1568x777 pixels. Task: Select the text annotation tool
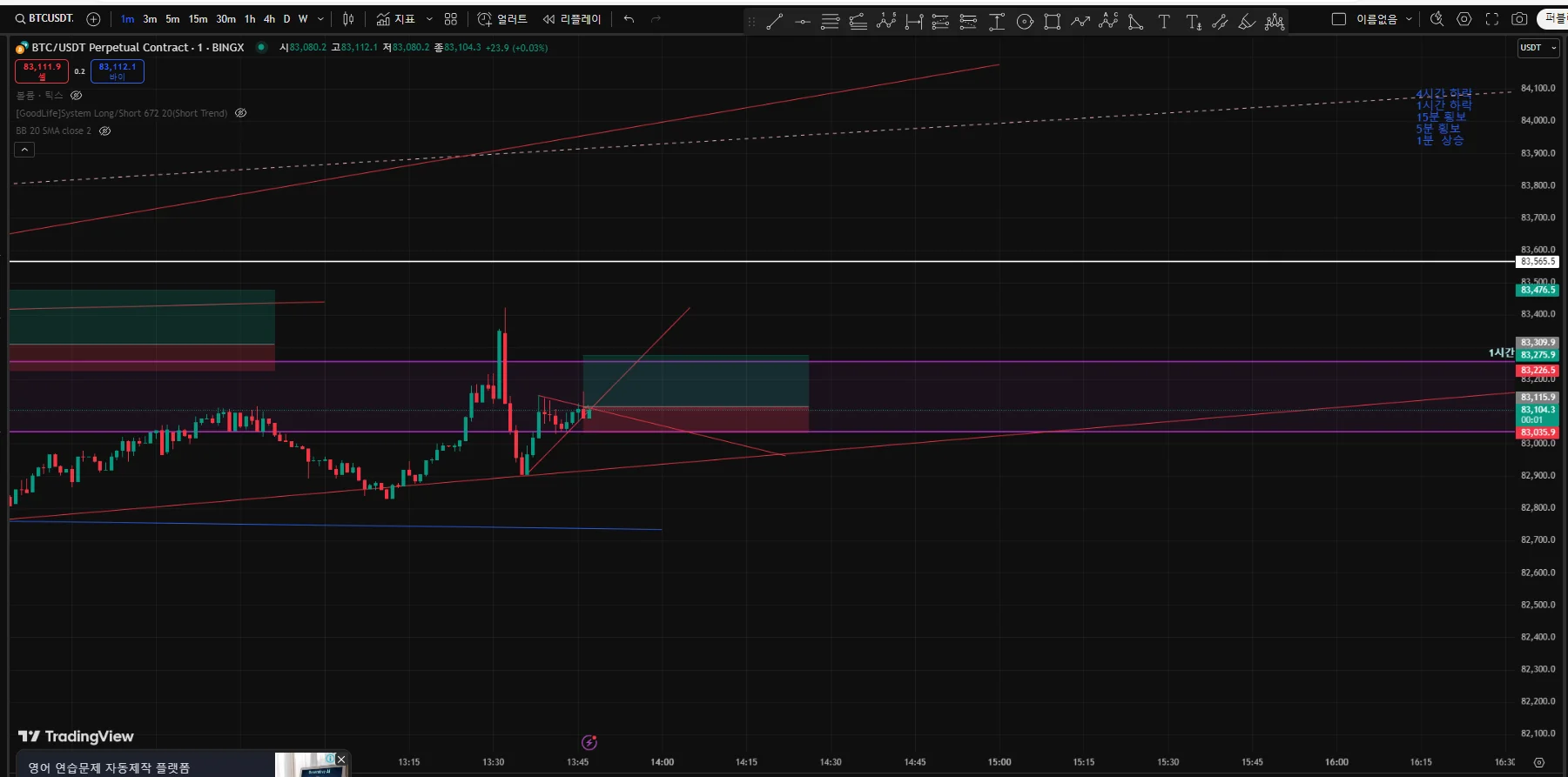1164,22
